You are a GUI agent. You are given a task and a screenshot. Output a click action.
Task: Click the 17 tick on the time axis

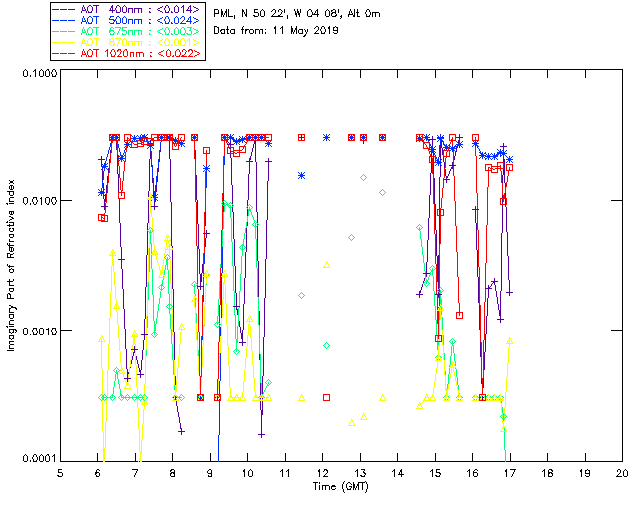click(x=510, y=472)
